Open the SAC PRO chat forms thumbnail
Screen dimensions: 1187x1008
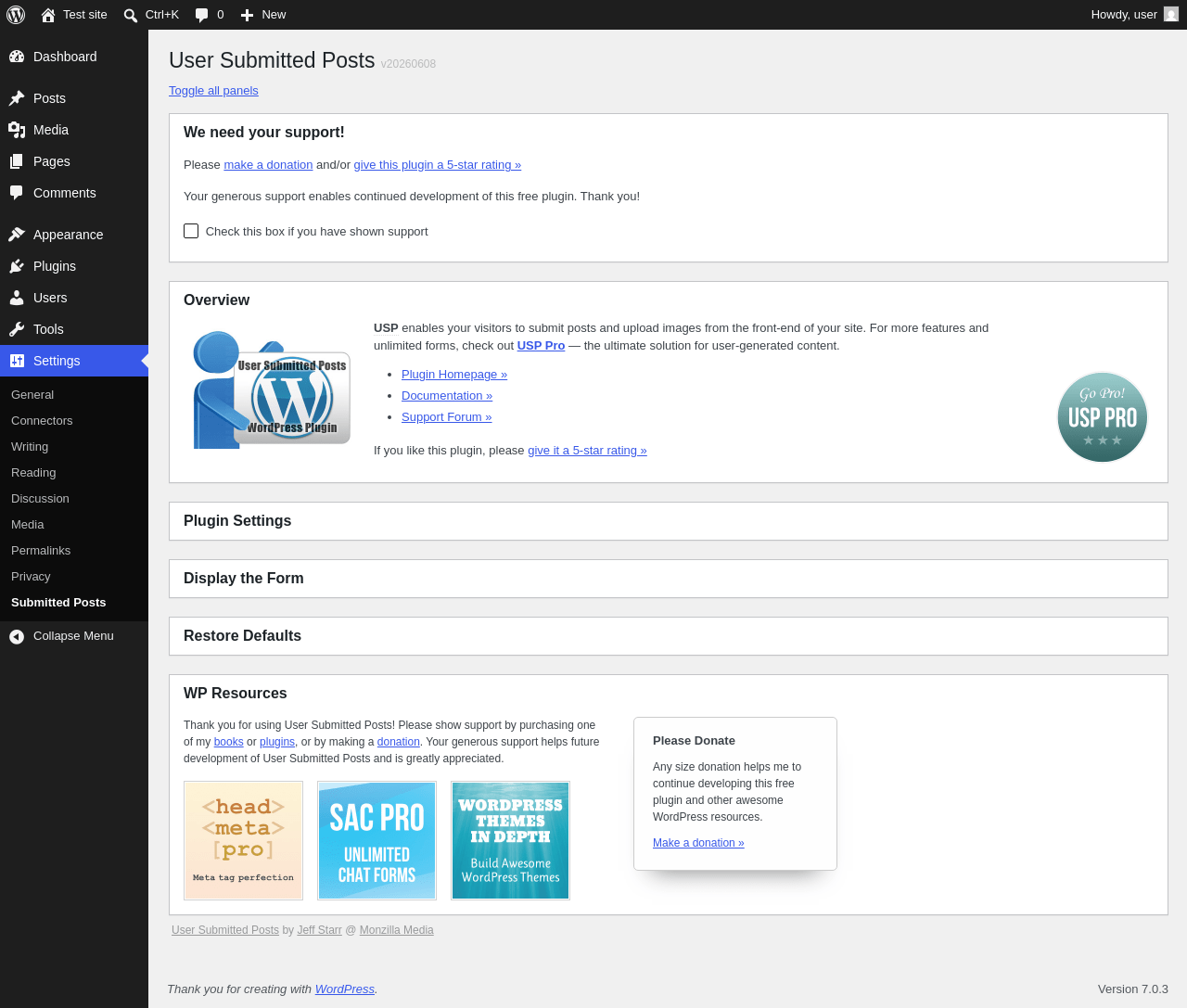pos(377,840)
